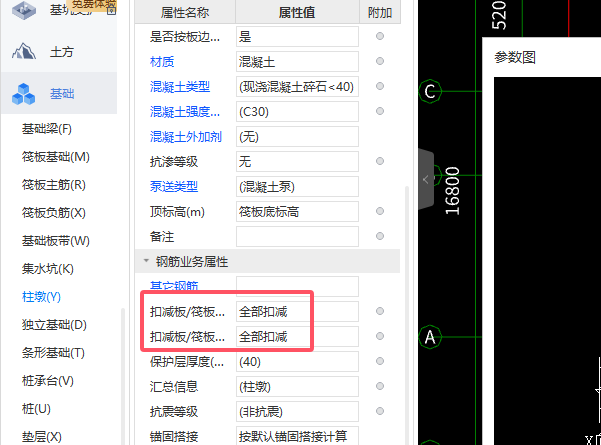Select 筏板主筋(R) in component list
The image size is (601, 445).
pos(54,185)
